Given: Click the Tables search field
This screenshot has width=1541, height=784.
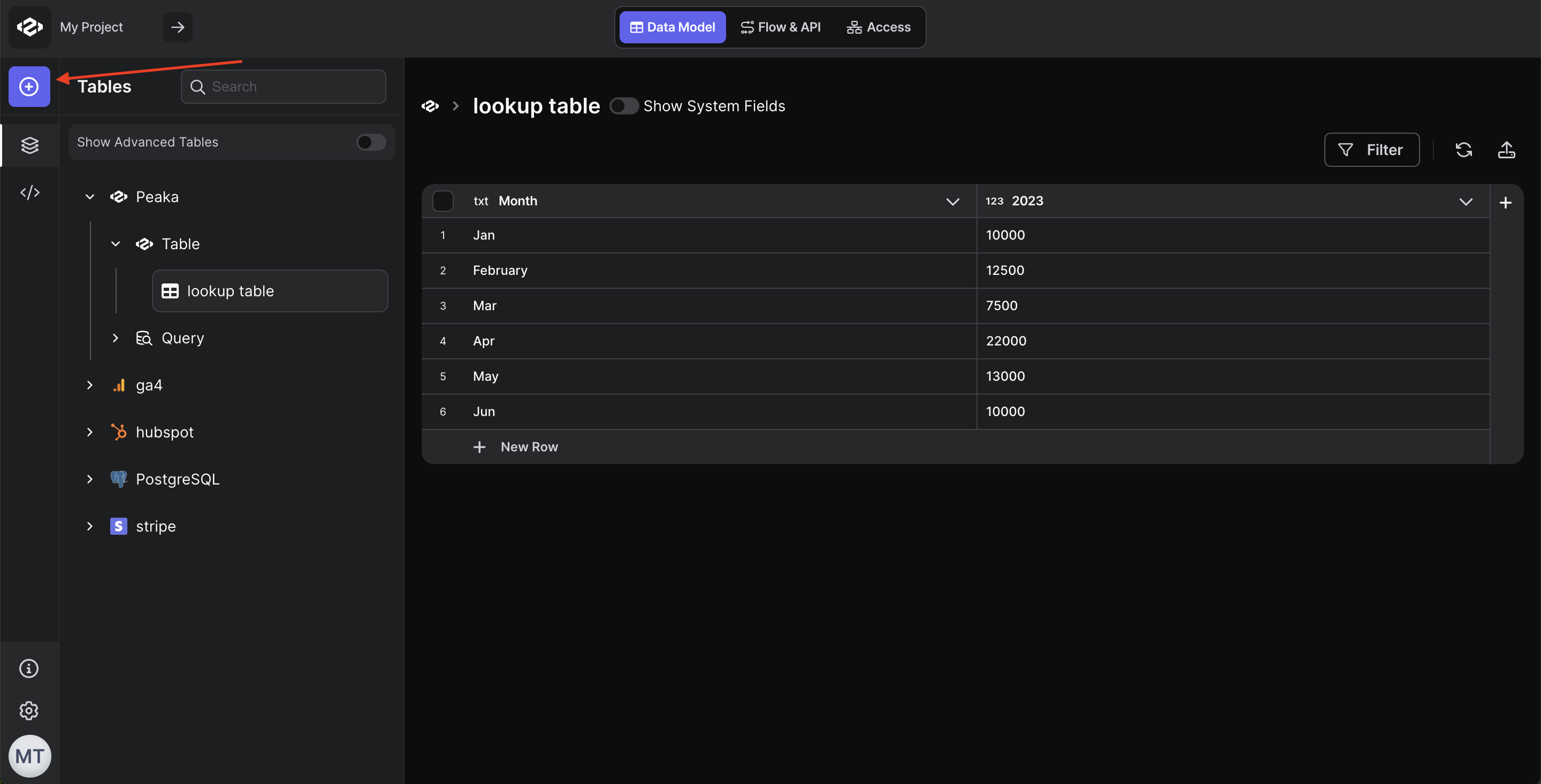Looking at the screenshot, I should (x=284, y=87).
